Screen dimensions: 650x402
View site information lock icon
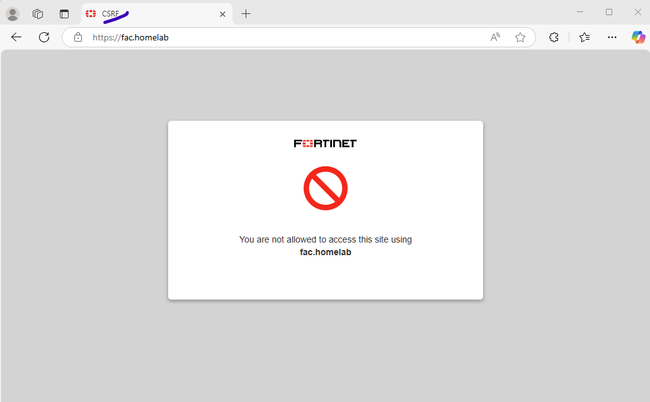pos(78,37)
